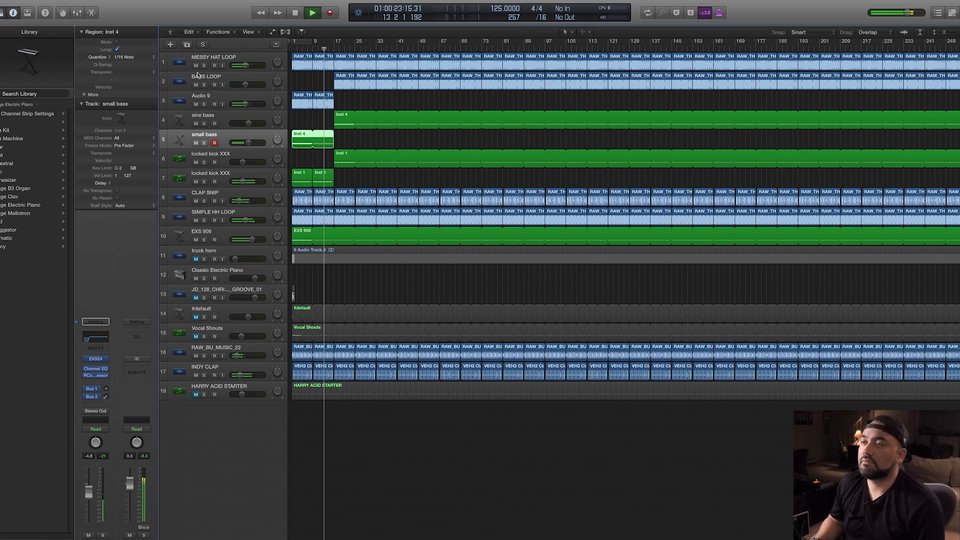Image resolution: width=960 pixels, height=540 pixels.
Task: Open the EXS24 instrument slot
Action: 96,359
